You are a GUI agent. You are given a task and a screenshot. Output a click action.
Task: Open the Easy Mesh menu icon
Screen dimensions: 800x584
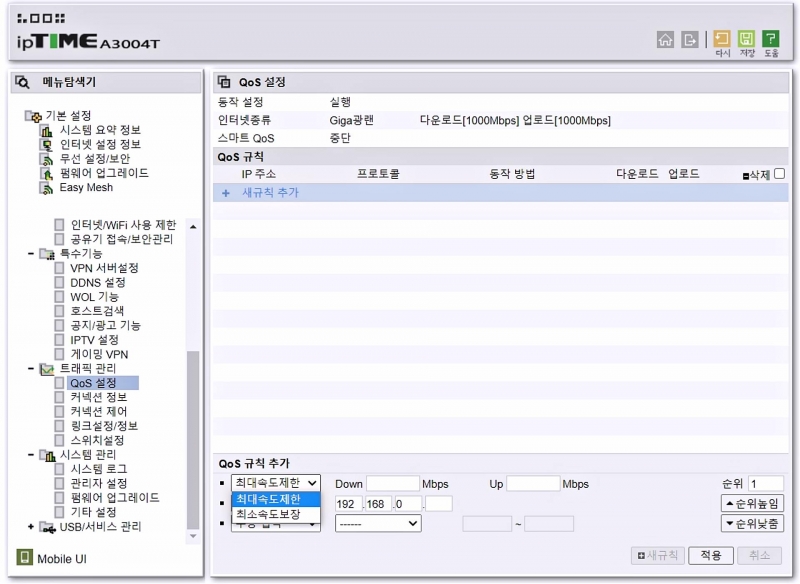[x=46, y=188]
